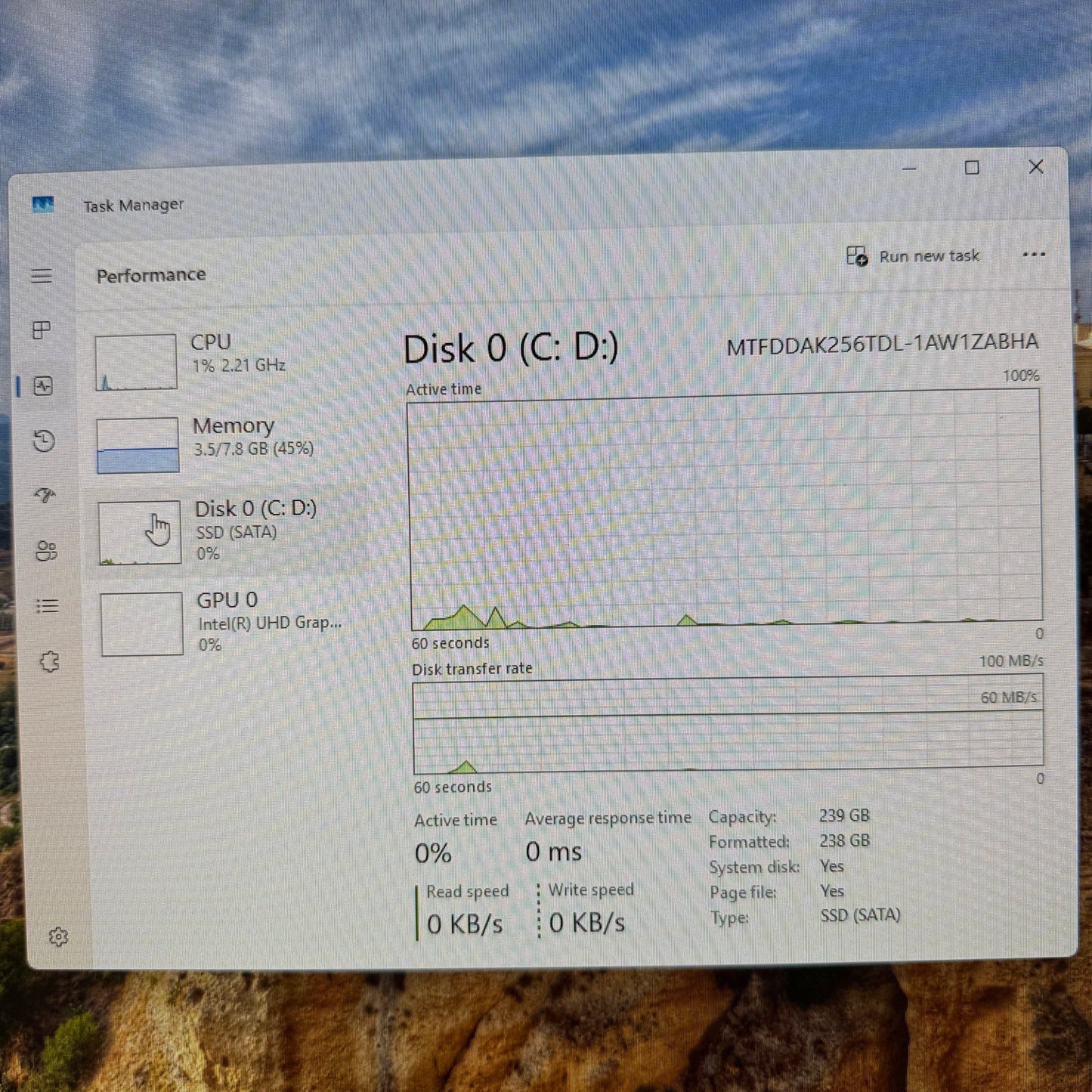Click the 238 GB formatted value
The image size is (1092, 1092).
(x=845, y=840)
